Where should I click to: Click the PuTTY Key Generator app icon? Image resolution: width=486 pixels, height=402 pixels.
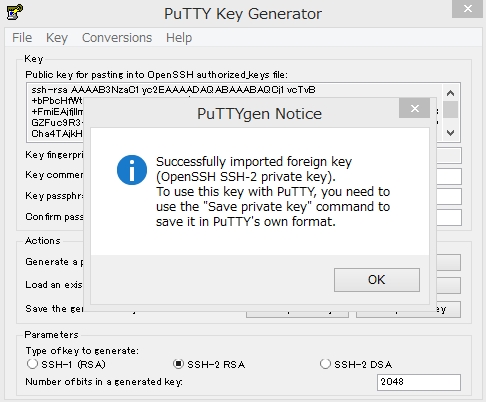pos(15,12)
